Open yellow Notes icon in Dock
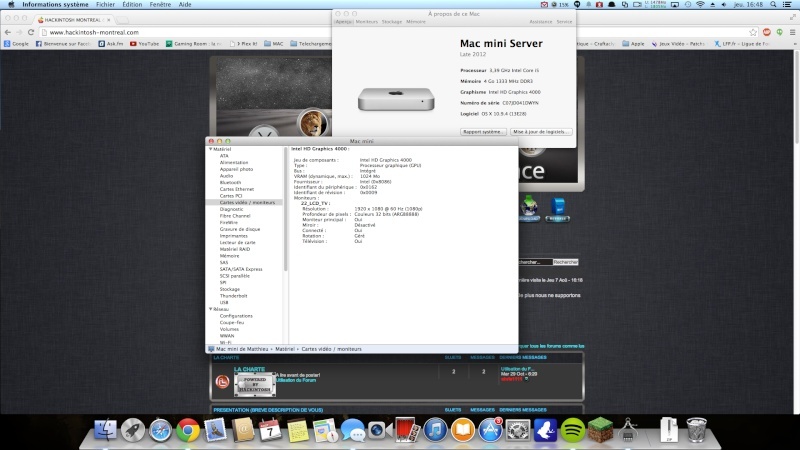The image size is (800, 450). [297, 430]
